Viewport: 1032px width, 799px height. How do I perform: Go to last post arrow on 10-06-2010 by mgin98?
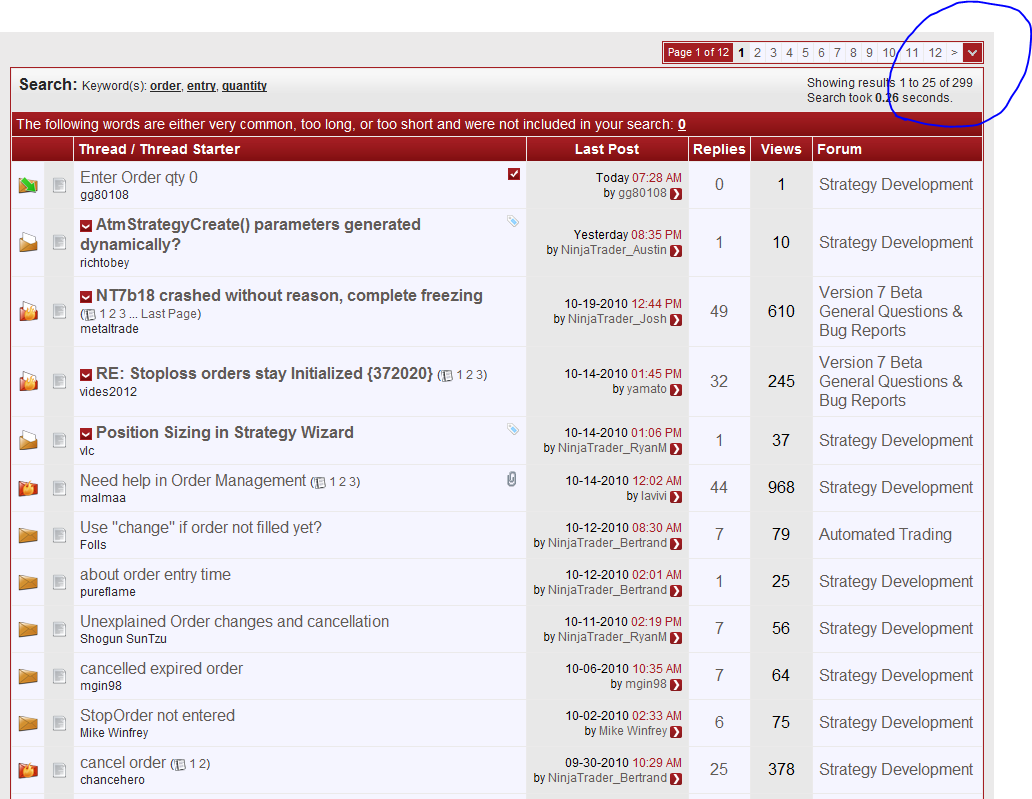point(676,684)
